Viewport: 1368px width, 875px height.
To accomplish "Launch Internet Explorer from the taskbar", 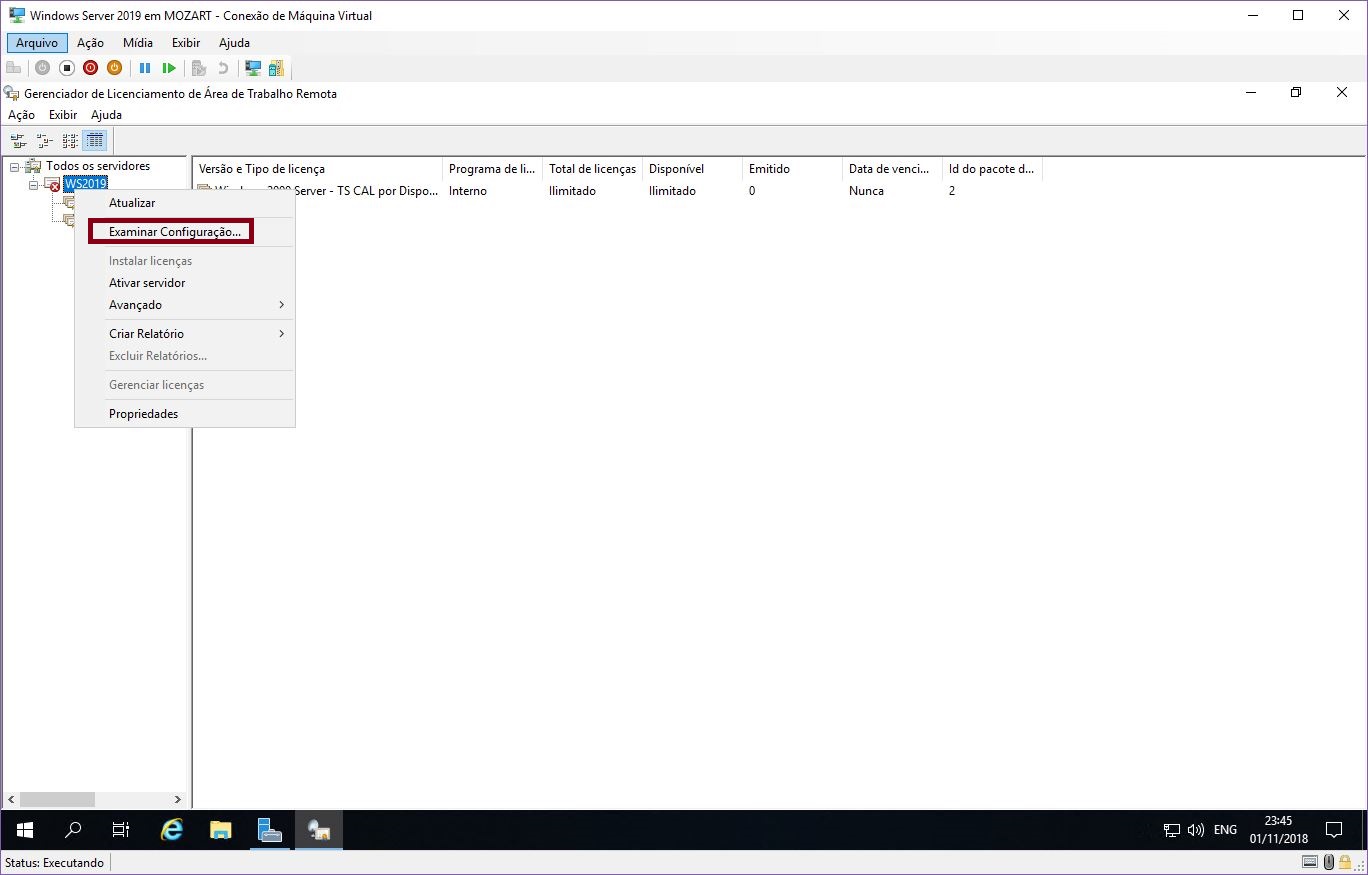I will [x=172, y=830].
